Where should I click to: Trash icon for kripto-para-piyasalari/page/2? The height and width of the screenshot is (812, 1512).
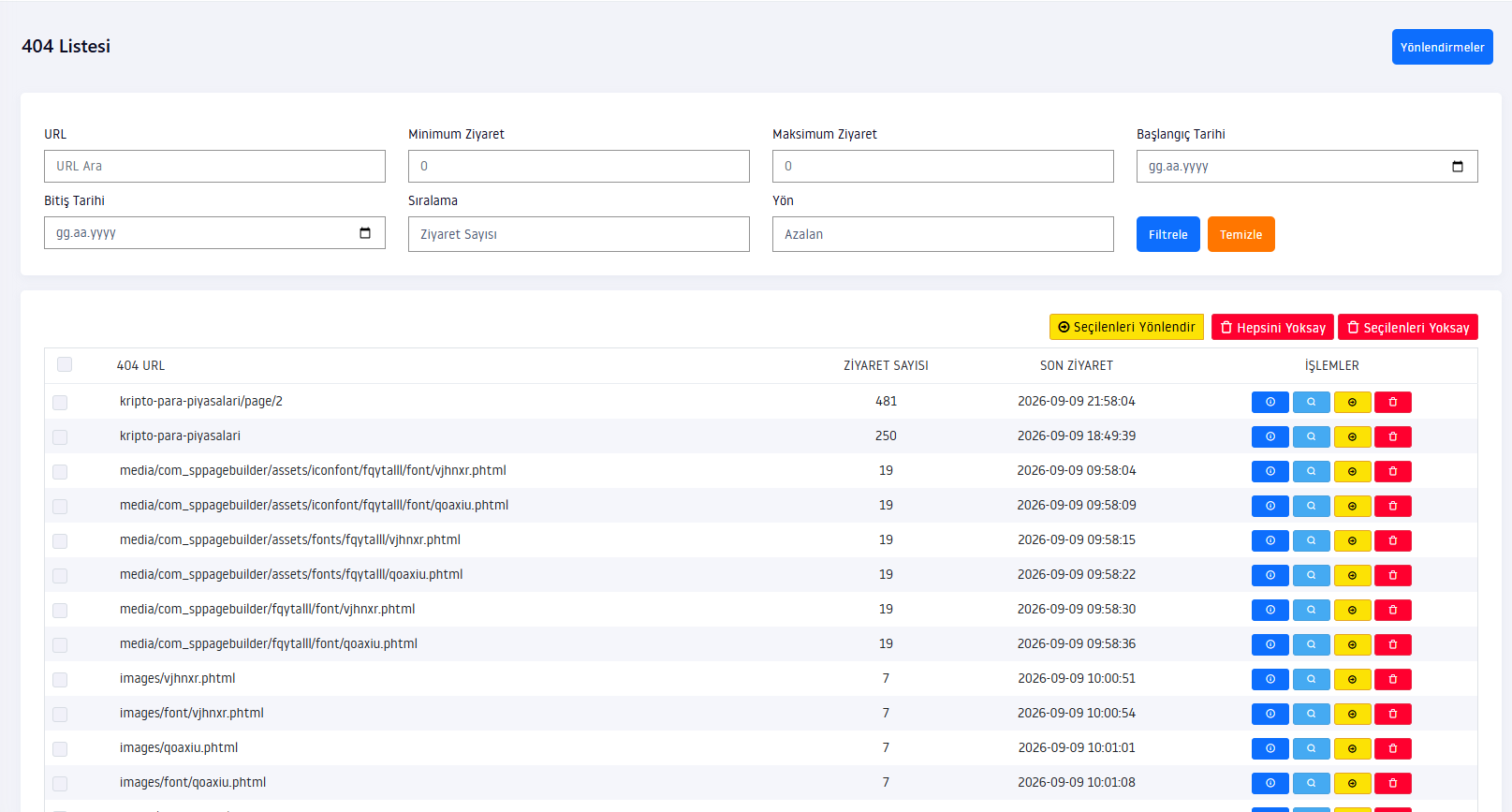pyautogui.click(x=1393, y=402)
